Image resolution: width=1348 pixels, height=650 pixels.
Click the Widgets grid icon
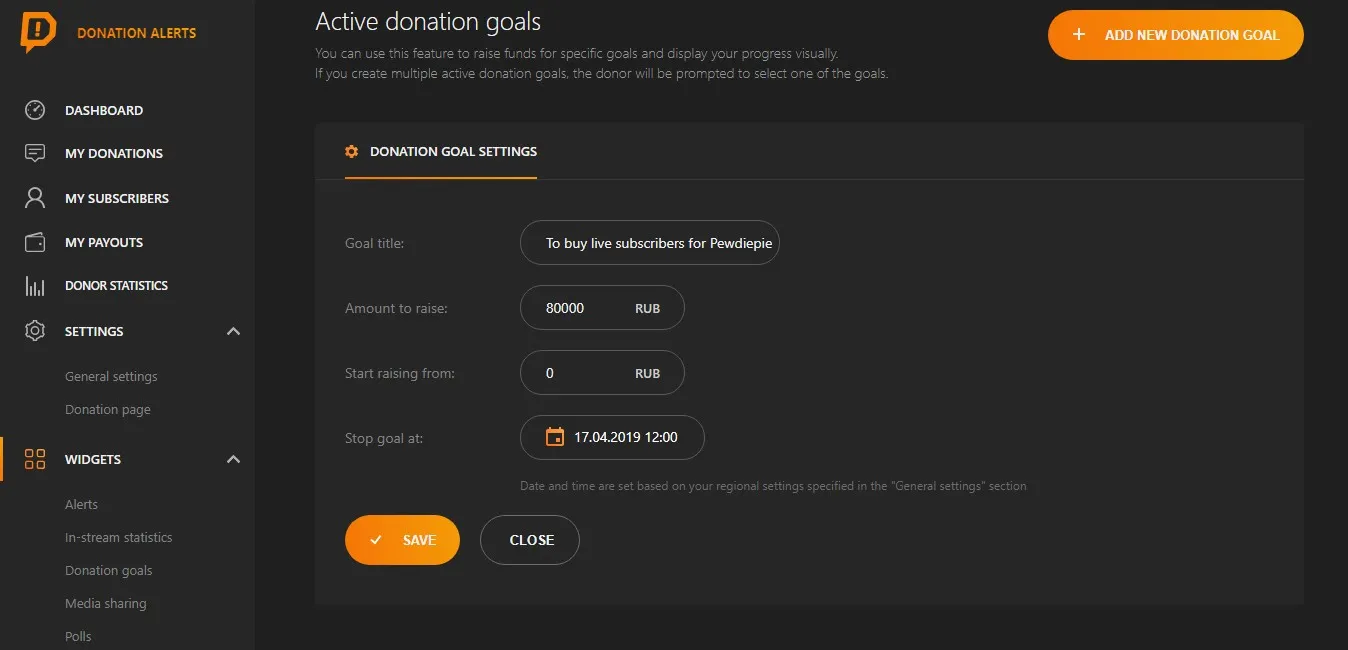coord(35,459)
